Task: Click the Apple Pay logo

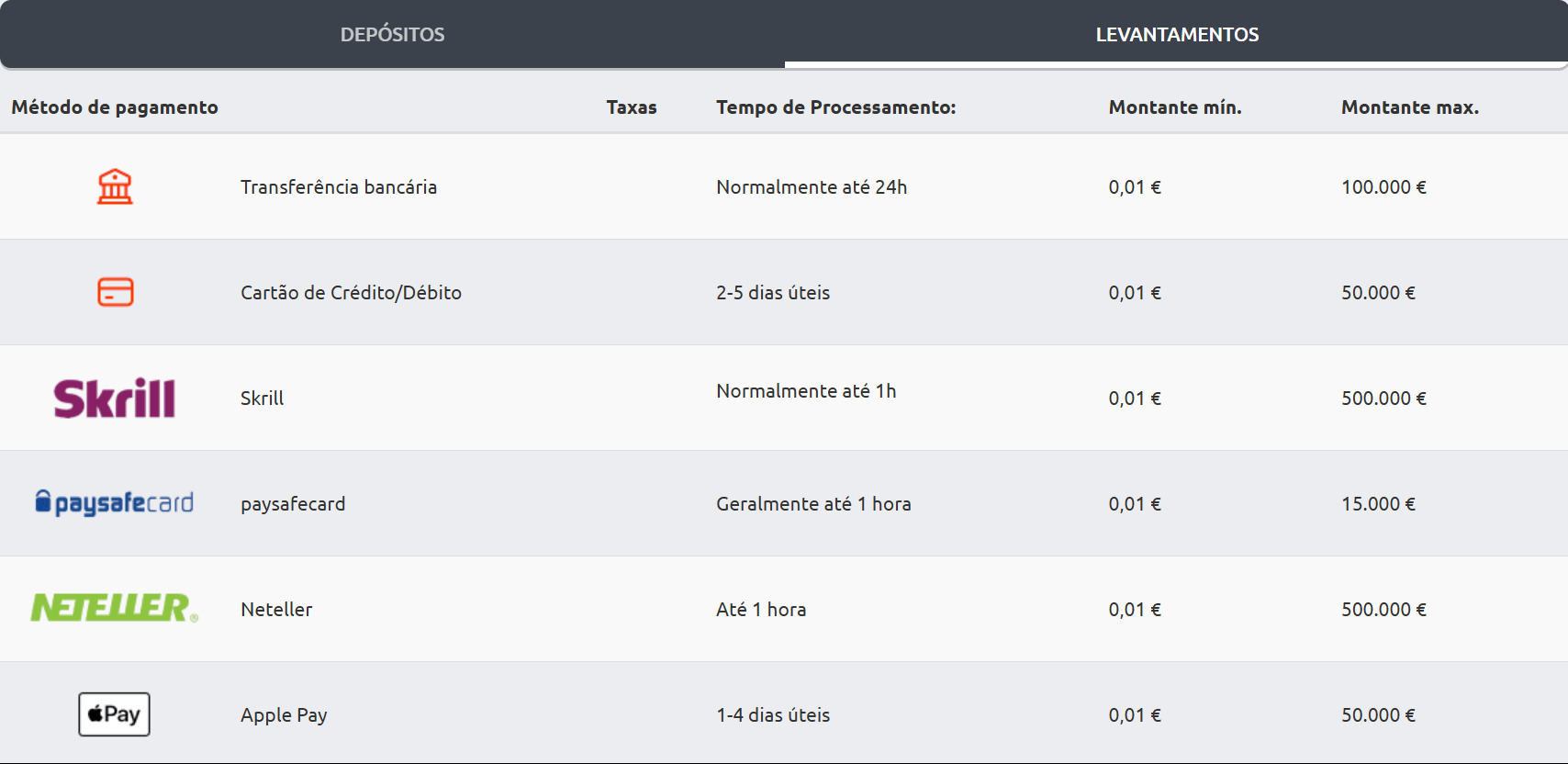Action: [115, 714]
